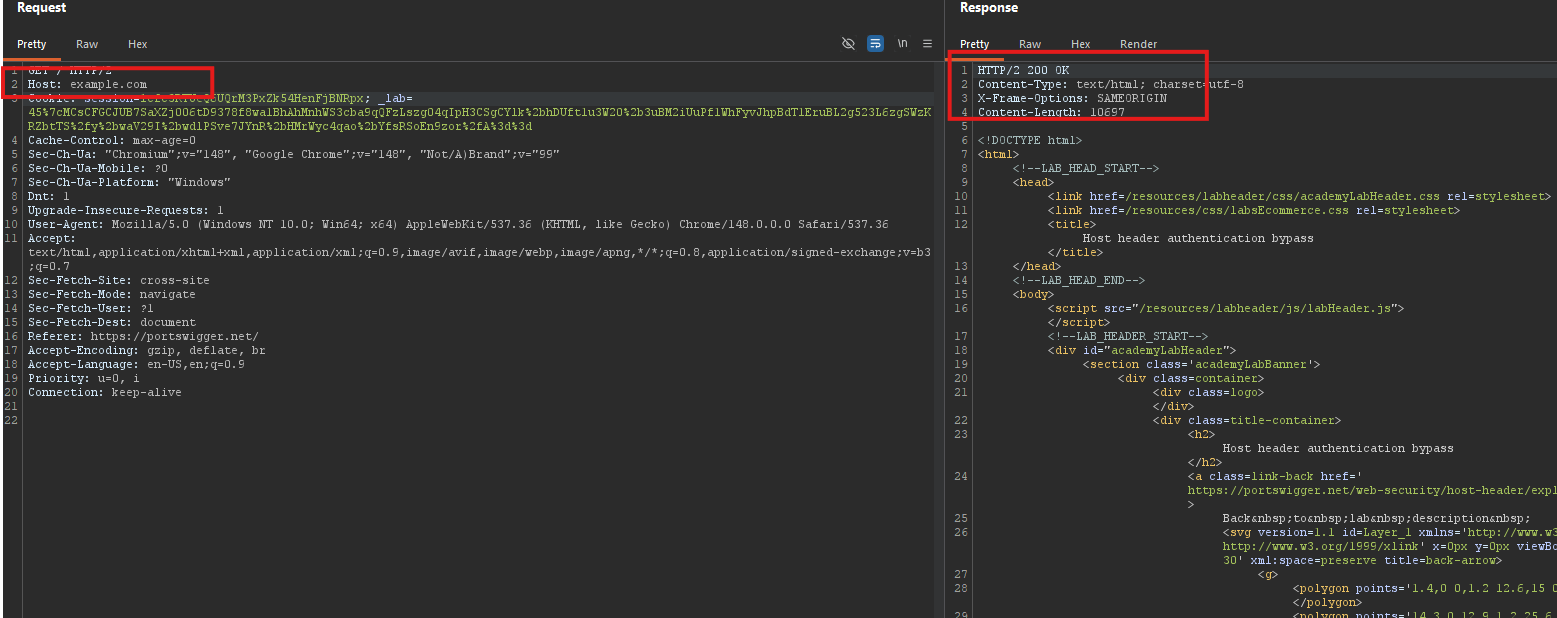Image resolution: width=1557 pixels, height=618 pixels.
Task: Open the Render tab in Response panel
Action: (1139, 44)
